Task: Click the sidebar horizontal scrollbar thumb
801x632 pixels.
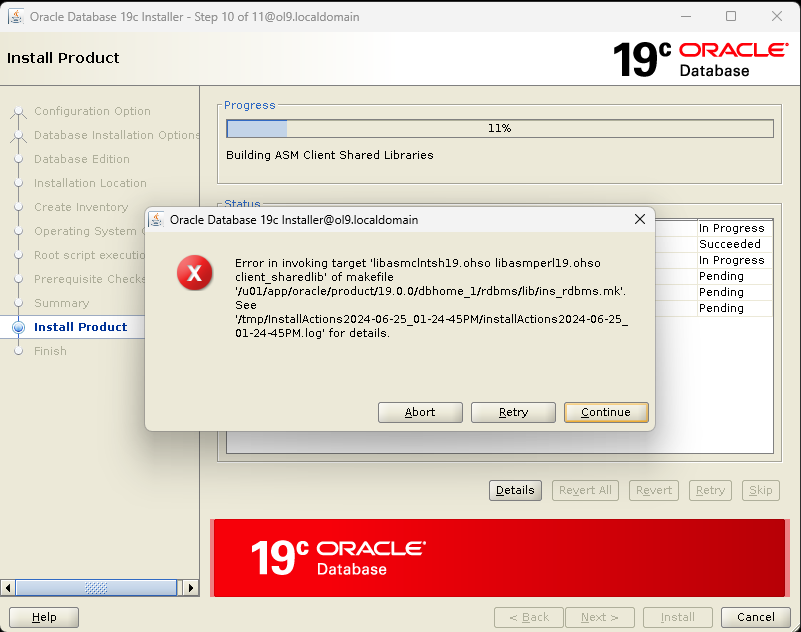Action: pos(96,588)
